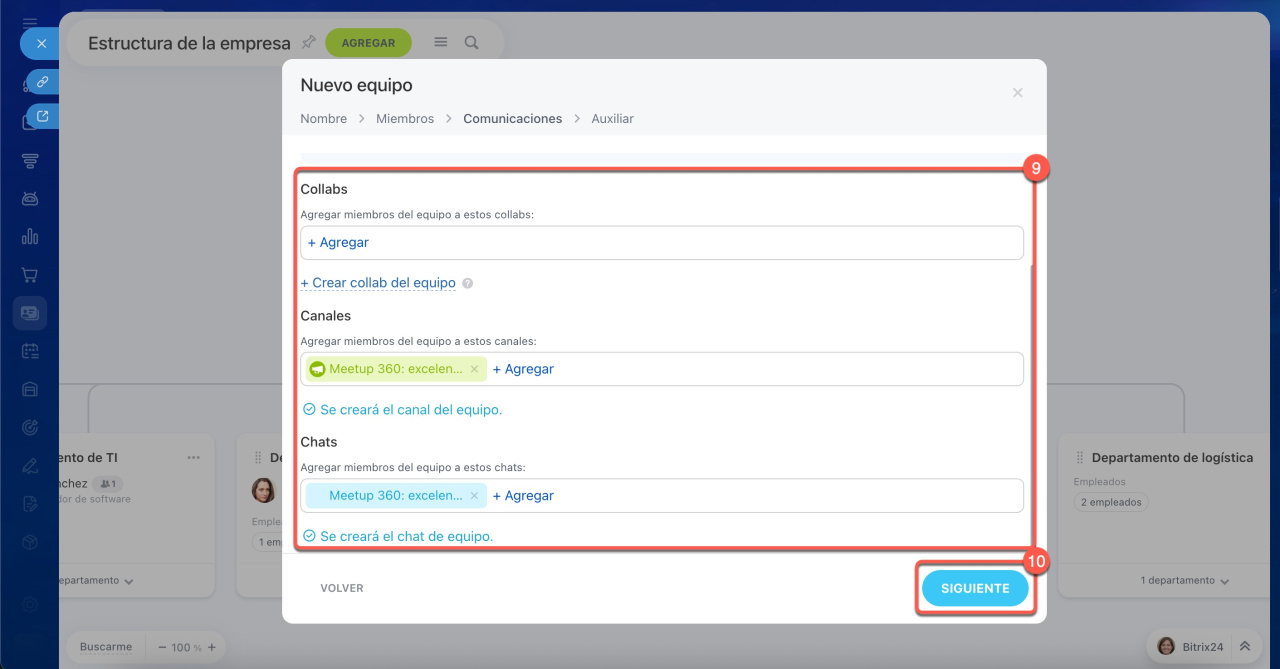Click the help icon beside Crear collab
1280x669 pixels.
(x=467, y=283)
